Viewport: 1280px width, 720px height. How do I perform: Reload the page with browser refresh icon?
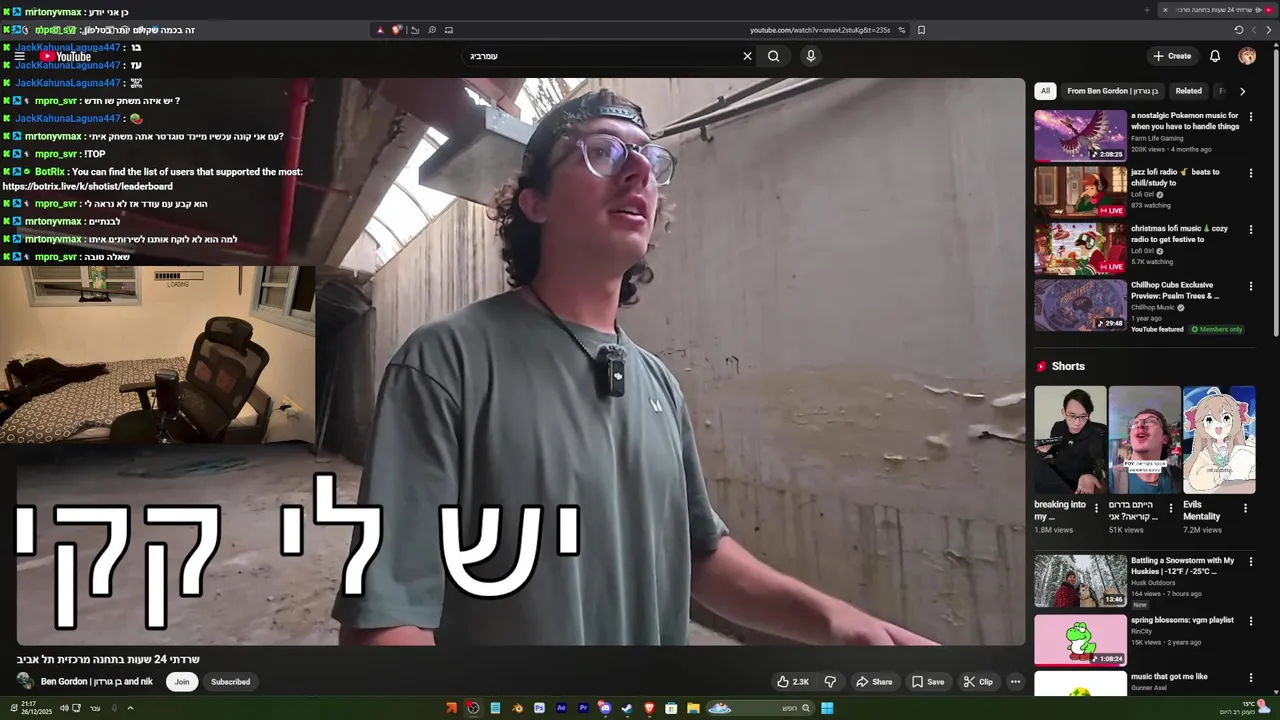(x=1239, y=30)
